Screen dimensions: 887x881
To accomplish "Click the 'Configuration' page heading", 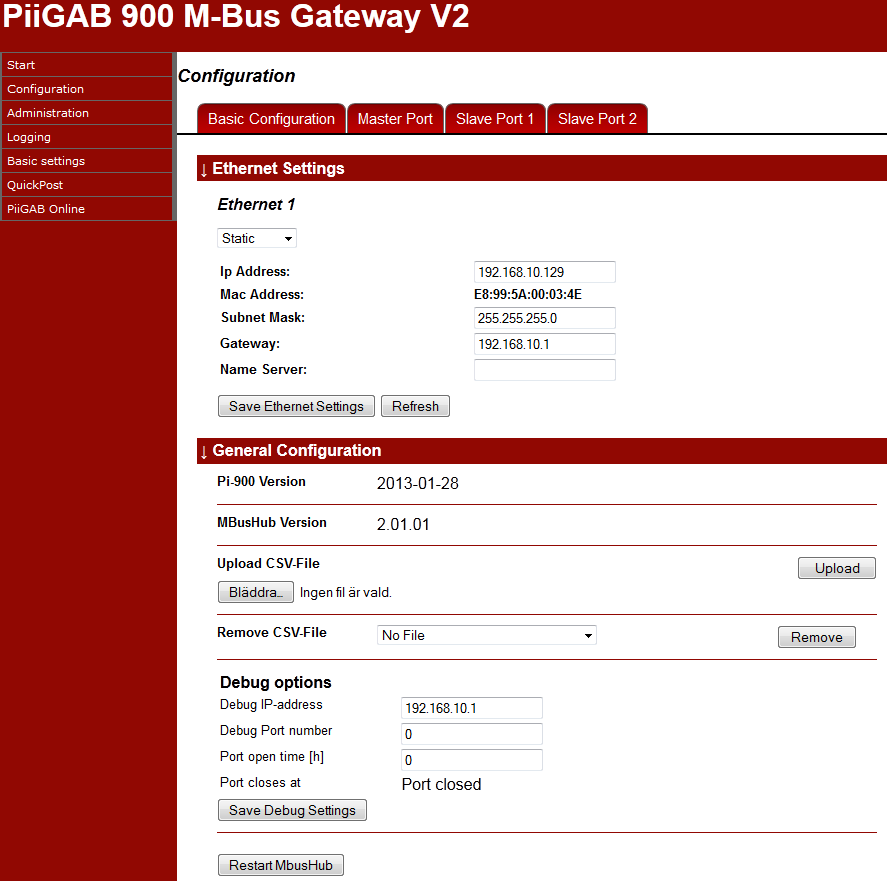I will 236,76.
